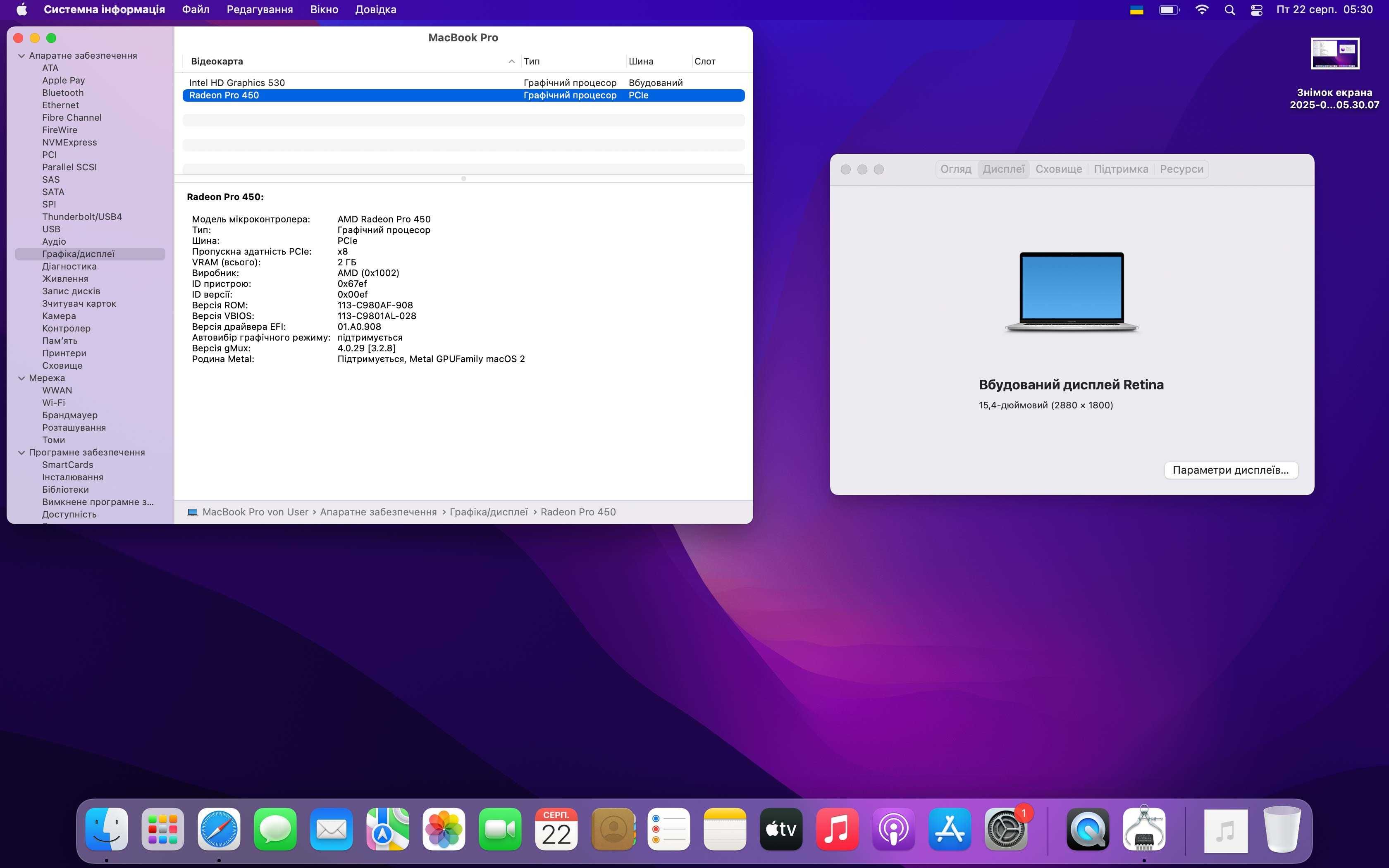This screenshot has height=868, width=1389.
Task: Select Сховище in the sidebar
Action: (x=62, y=366)
